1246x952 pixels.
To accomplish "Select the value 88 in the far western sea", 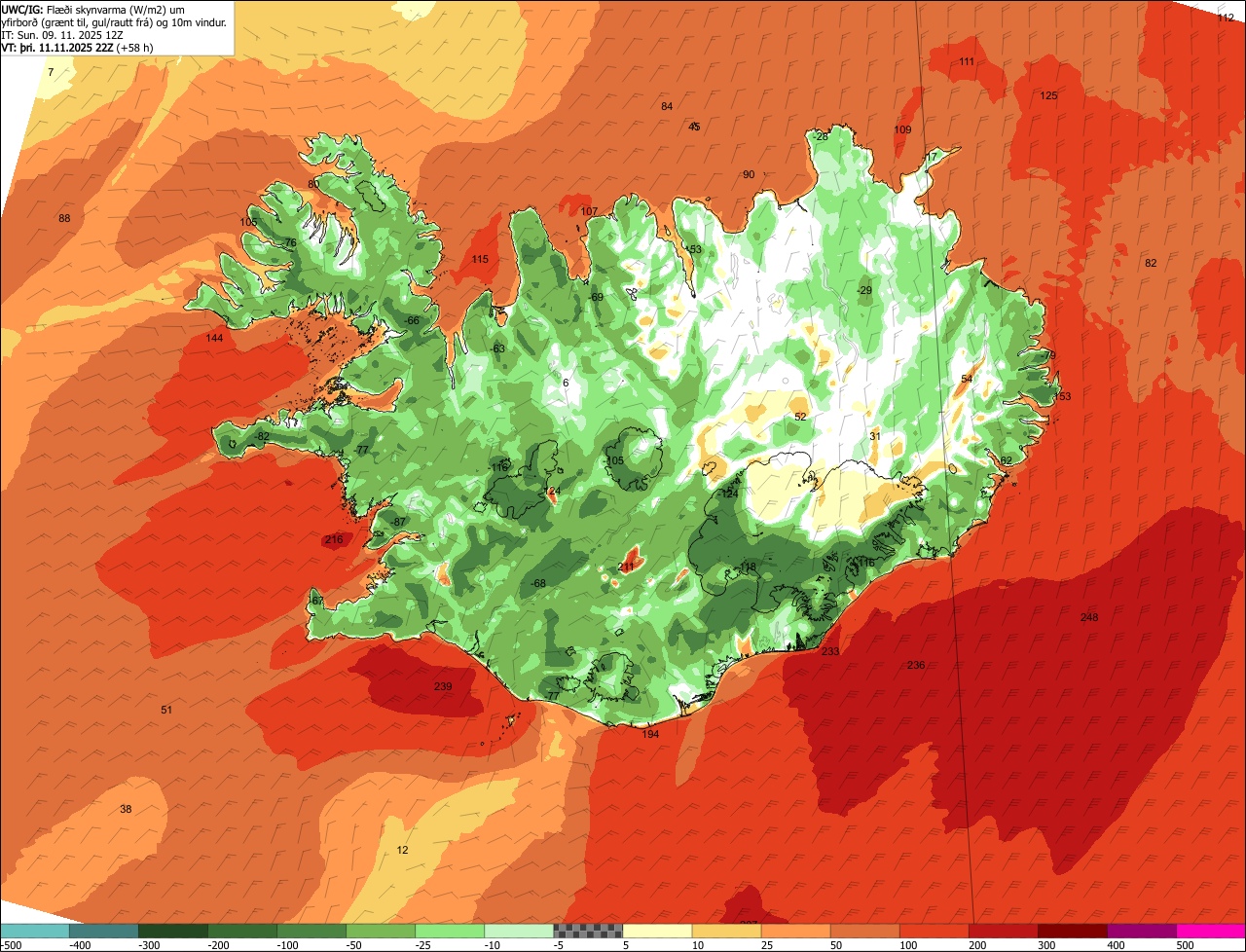I will pos(64,218).
